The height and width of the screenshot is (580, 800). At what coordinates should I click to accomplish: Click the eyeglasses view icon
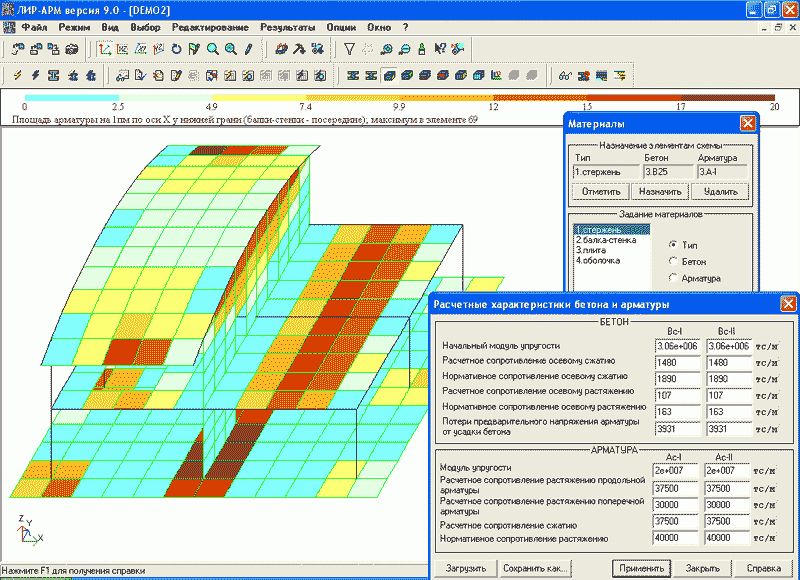tap(565, 75)
